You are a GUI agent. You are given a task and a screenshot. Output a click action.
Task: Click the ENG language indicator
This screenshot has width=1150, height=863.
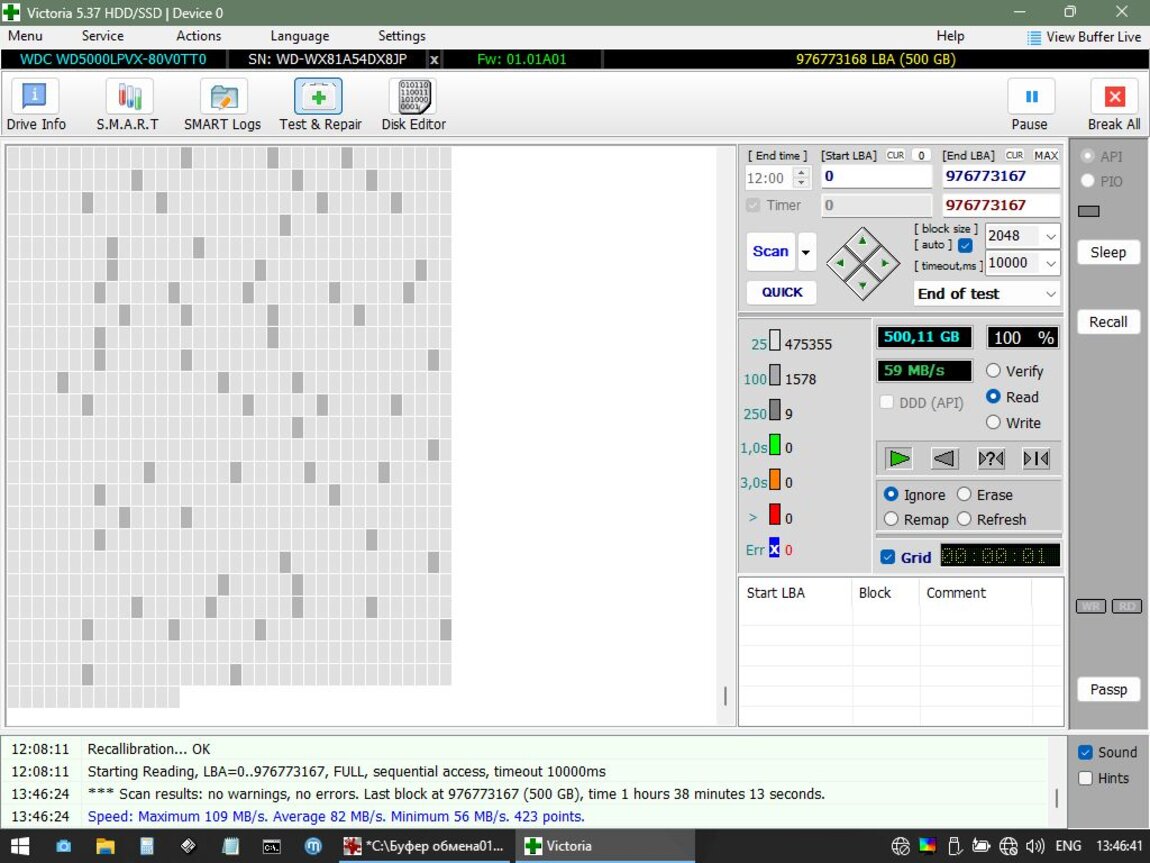coord(1068,846)
